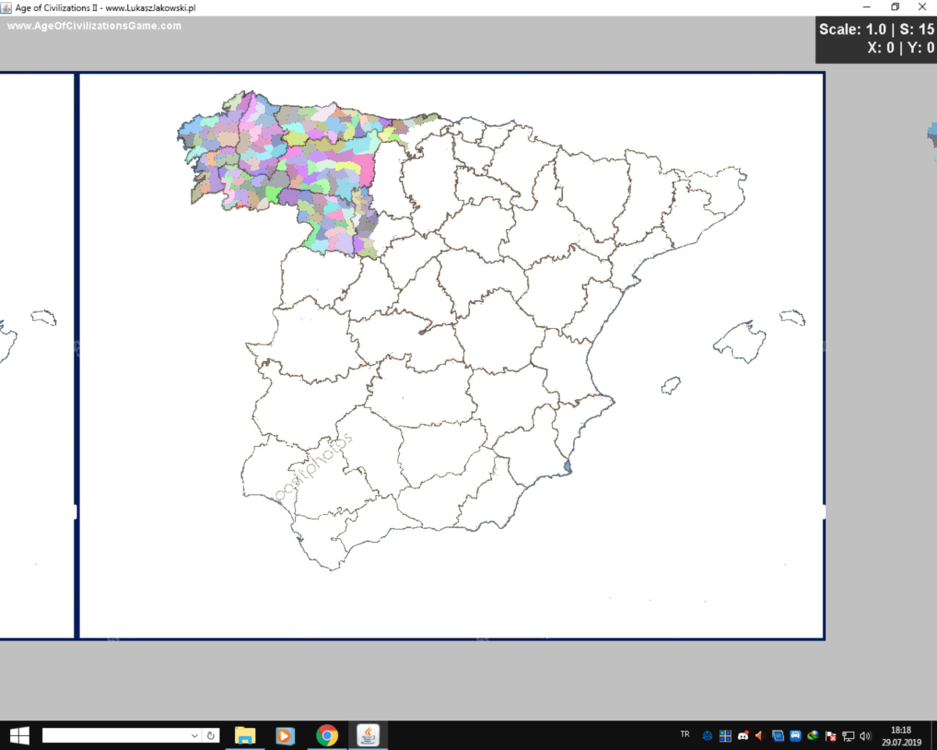Open the system volume control
937x750 pixels.
865,736
